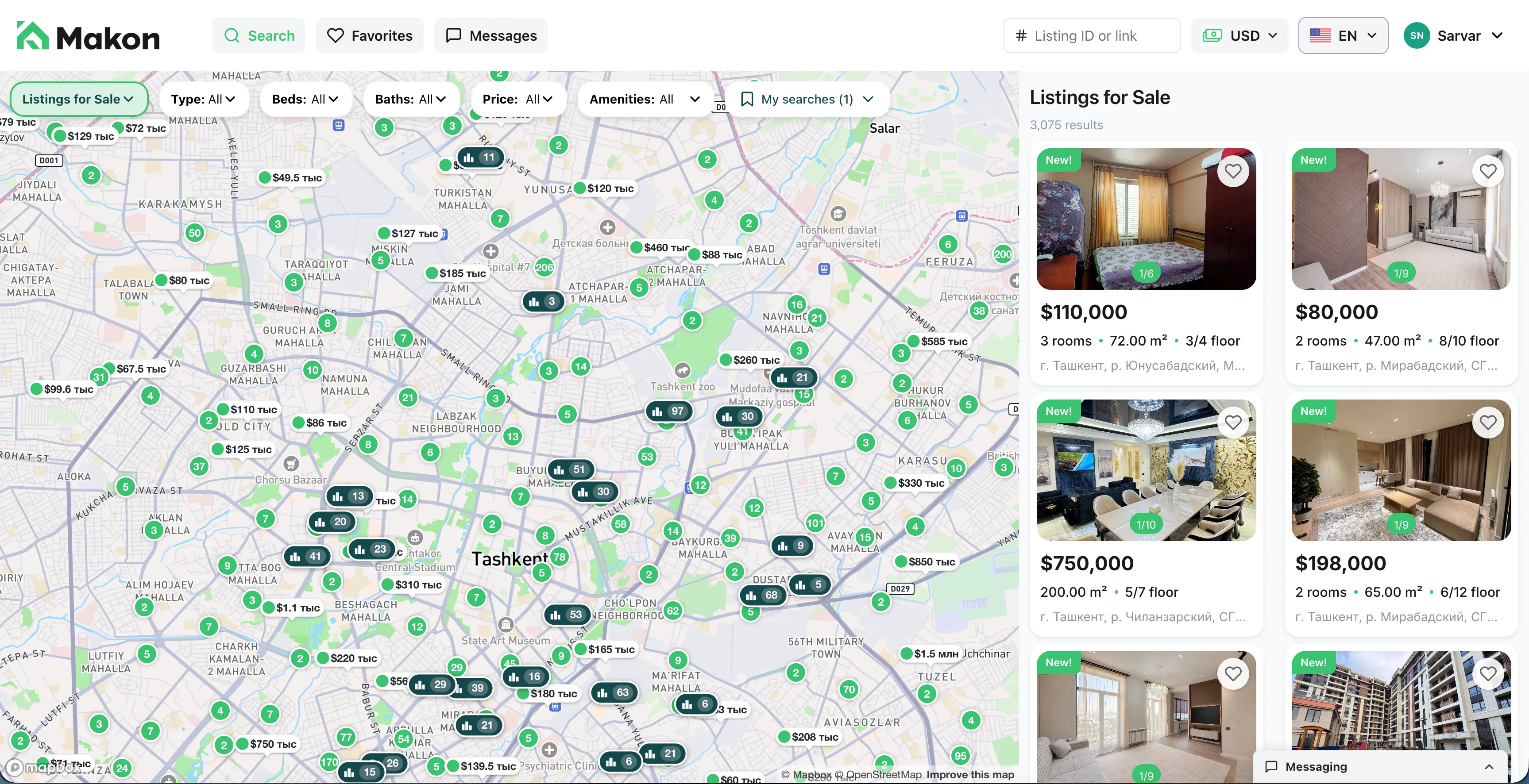Click the building cluster marker 97

[x=669, y=411]
